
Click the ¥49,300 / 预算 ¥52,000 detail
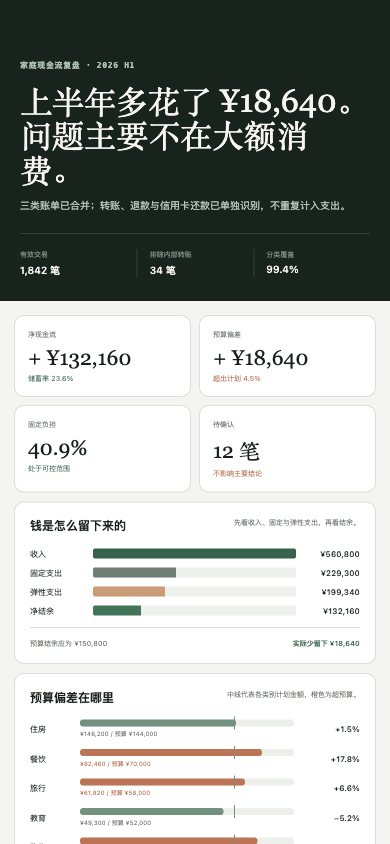pos(115,822)
